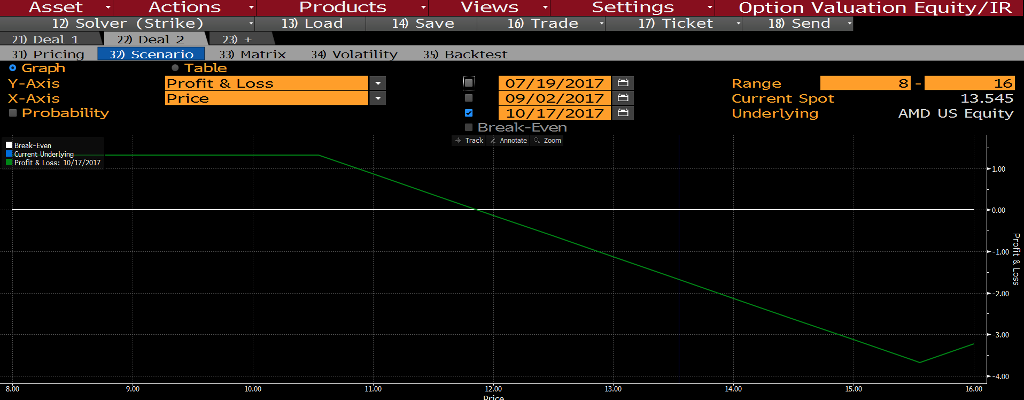Open calendar picker for 07/19/2017 date
Viewport: 1024px width, 400px height.
(623, 83)
